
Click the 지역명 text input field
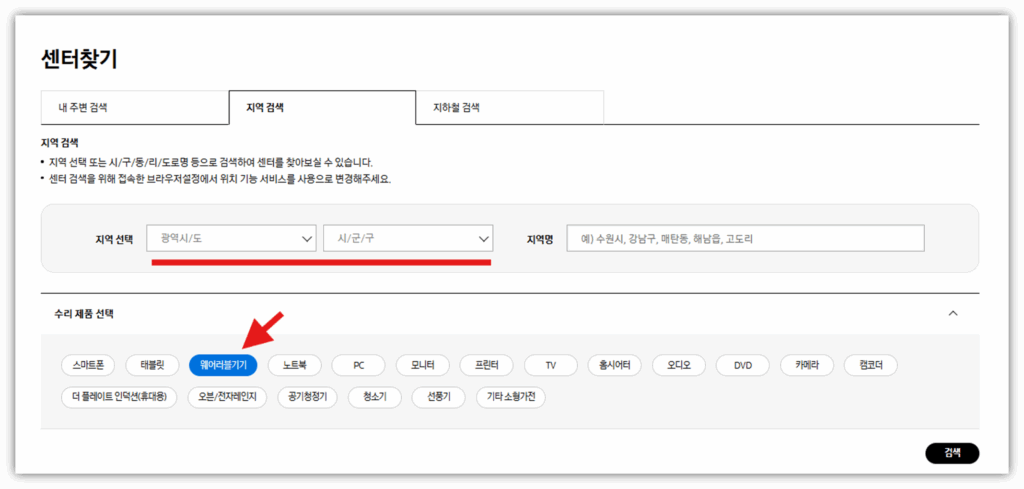(x=745, y=238)
